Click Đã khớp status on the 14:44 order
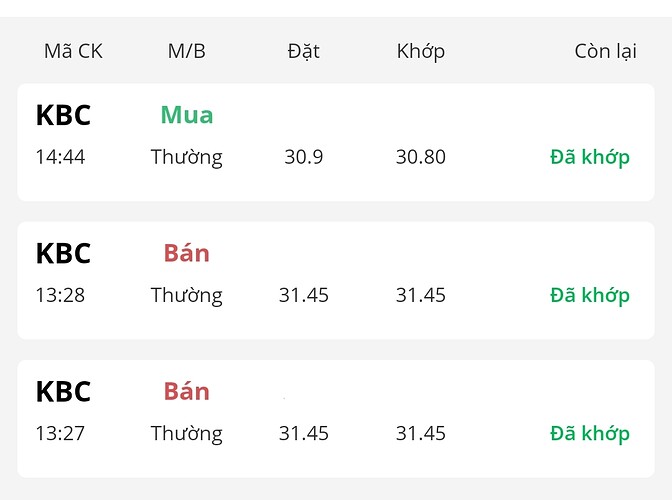The width and height of the screenshot is (672, 500). pyautogui.click(x=590, y=157)
